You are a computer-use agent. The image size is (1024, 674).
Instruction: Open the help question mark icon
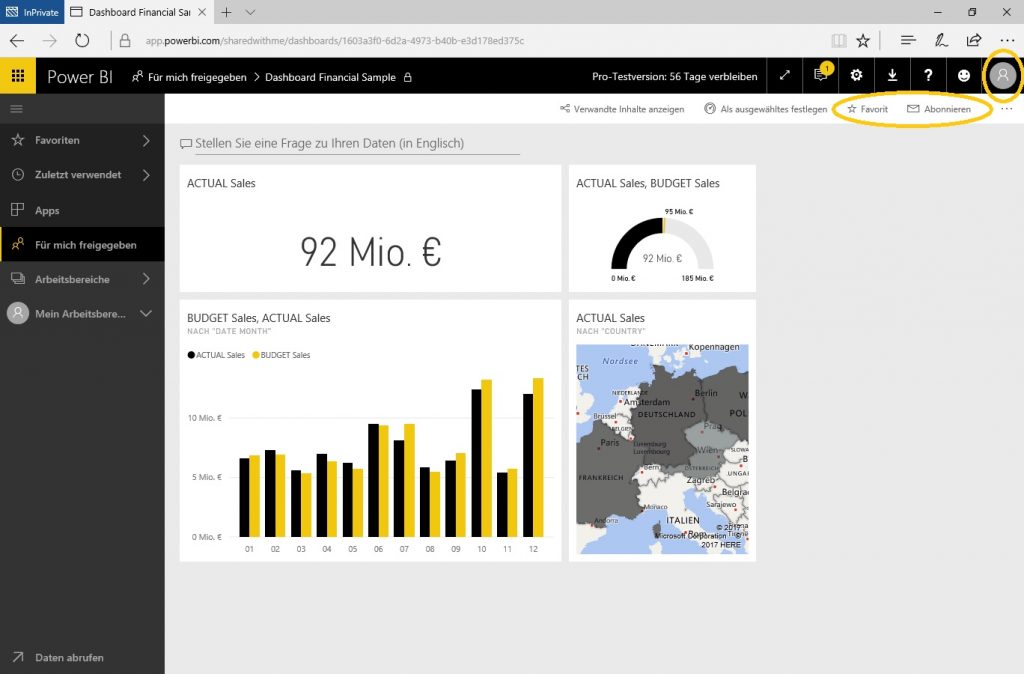(x=928, y=75)
